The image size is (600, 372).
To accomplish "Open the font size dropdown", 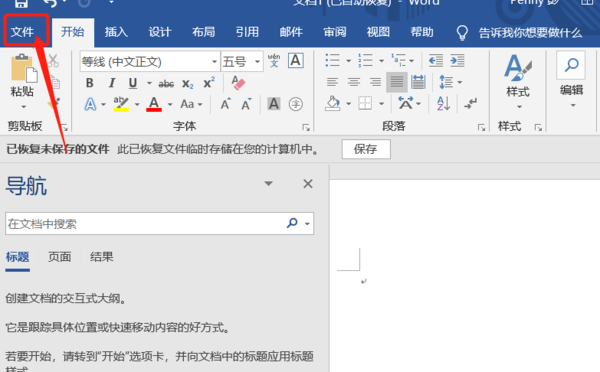I will click(x=258, y=62).
